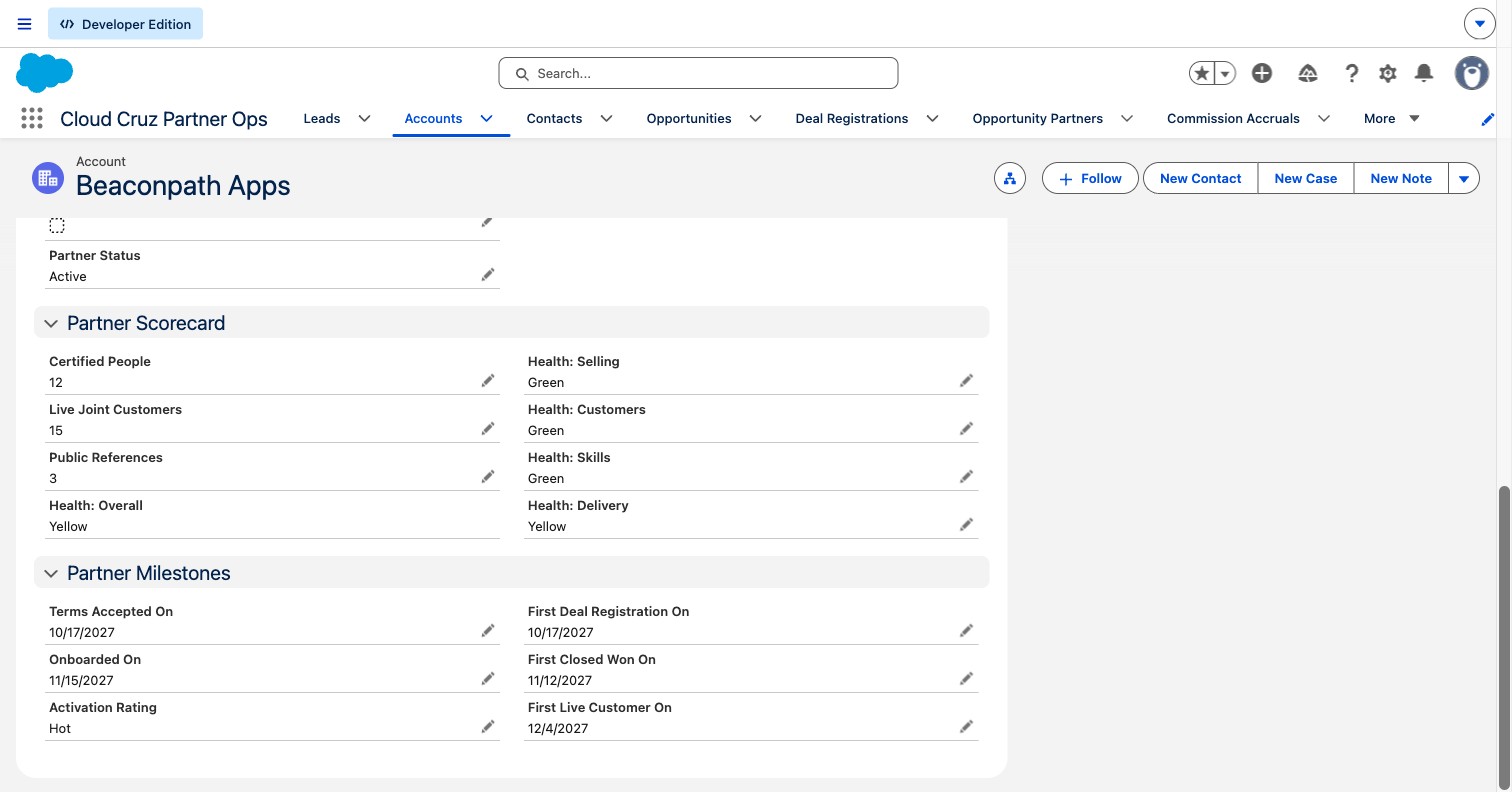Open the Notifications bell

coord(1424,73)
